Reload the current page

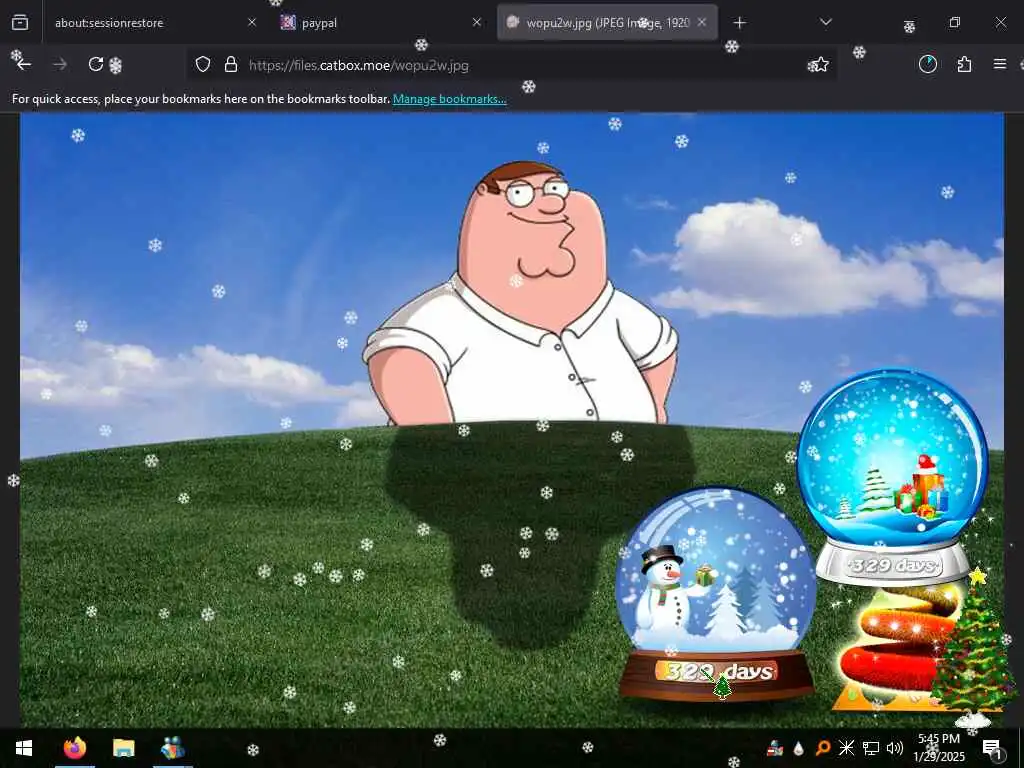(x=96, y=65)
